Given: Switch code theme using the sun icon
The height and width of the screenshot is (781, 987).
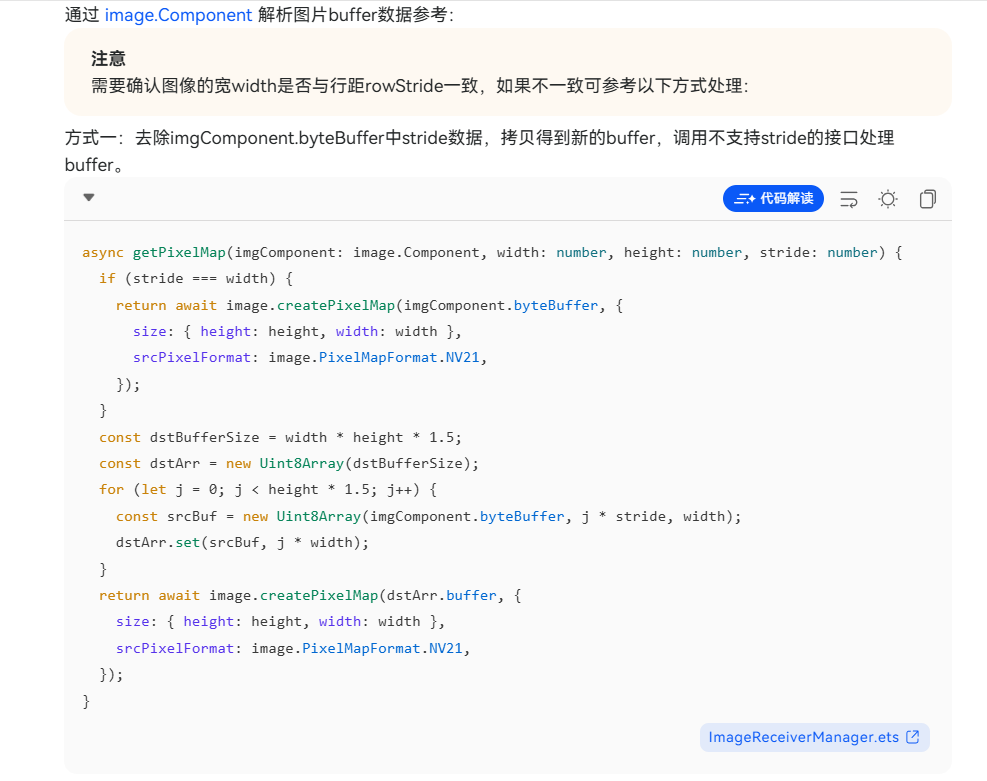Looking at the screenshot, I should click(x=888, y=199).
